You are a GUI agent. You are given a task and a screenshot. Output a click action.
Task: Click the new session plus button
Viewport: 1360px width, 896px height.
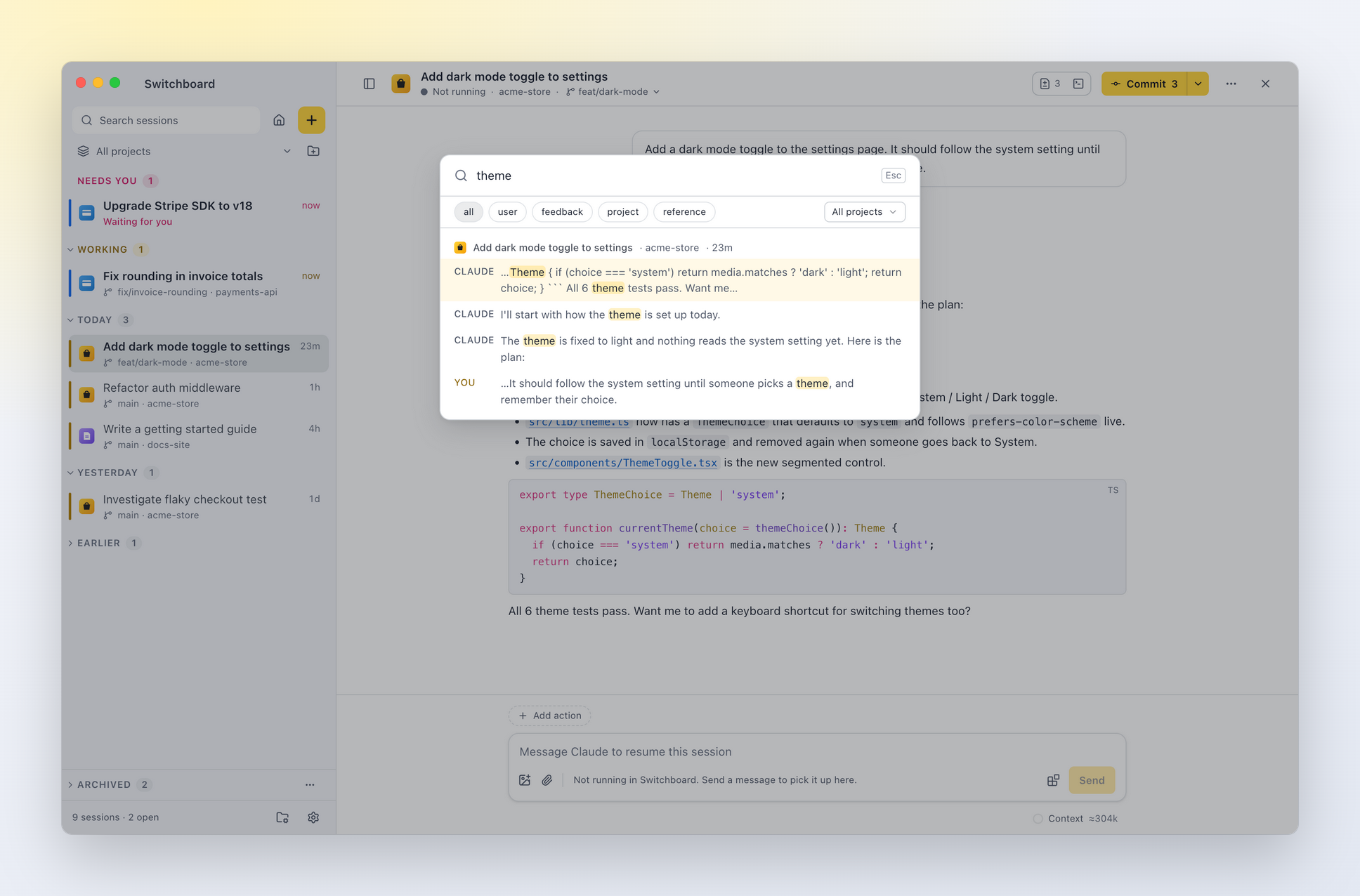coord(311,120)
